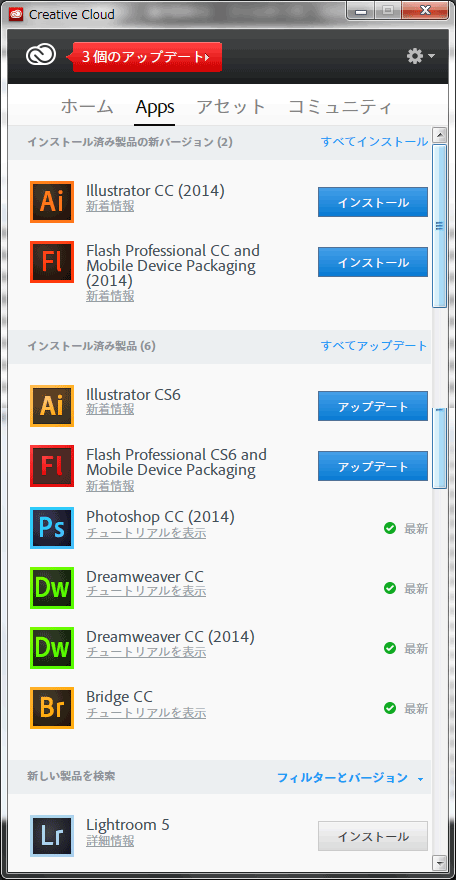Click the green check next to Bridge CC
Screen dimensions: 456x880
click(x=390, y=708)
